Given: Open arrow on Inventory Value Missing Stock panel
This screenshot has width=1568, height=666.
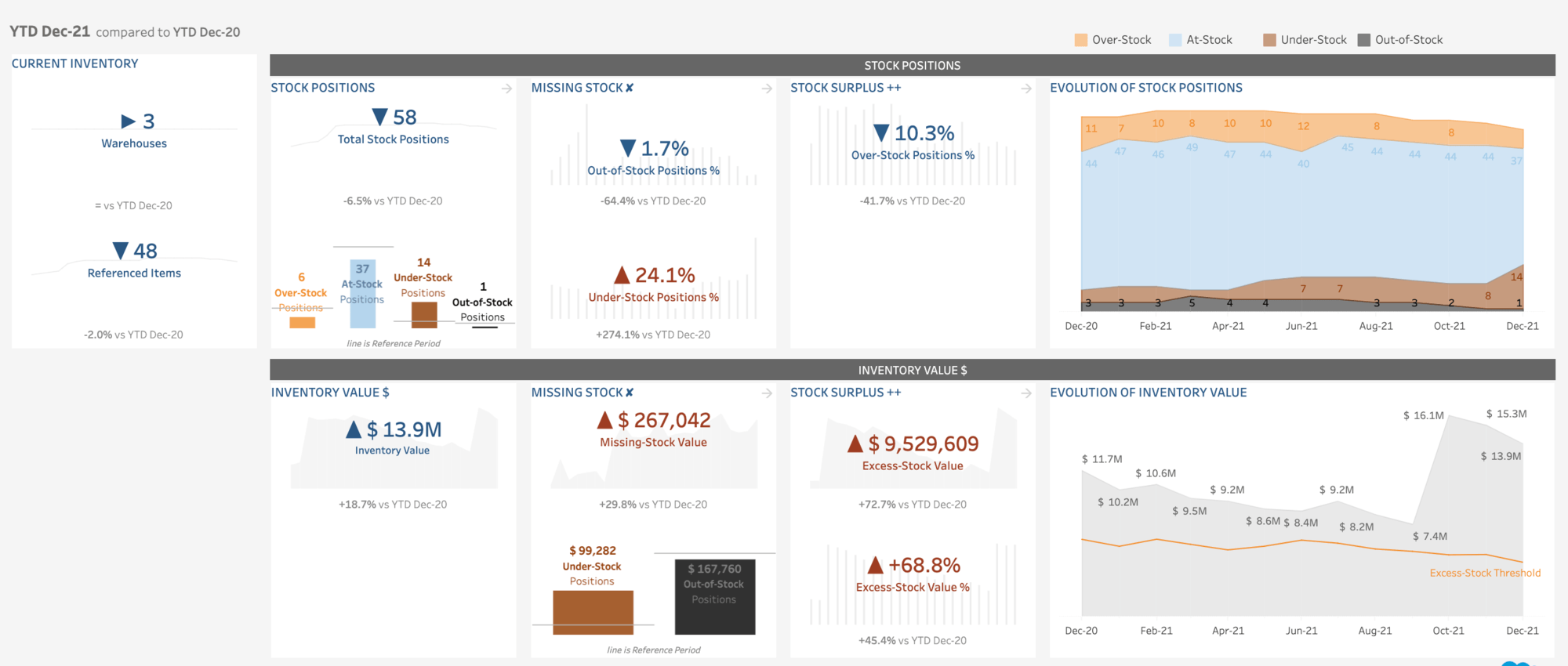Looking at the screenshot, I should click(767, 393).
